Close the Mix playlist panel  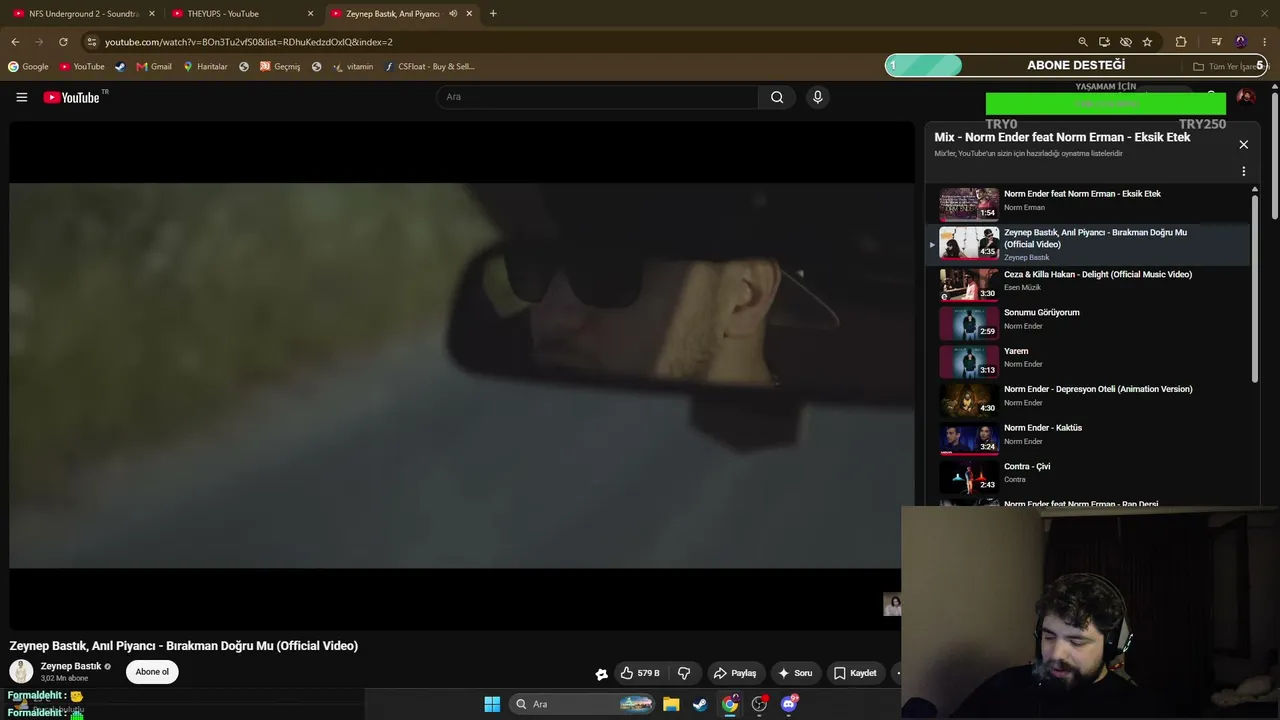click(x=1243, y=145)
